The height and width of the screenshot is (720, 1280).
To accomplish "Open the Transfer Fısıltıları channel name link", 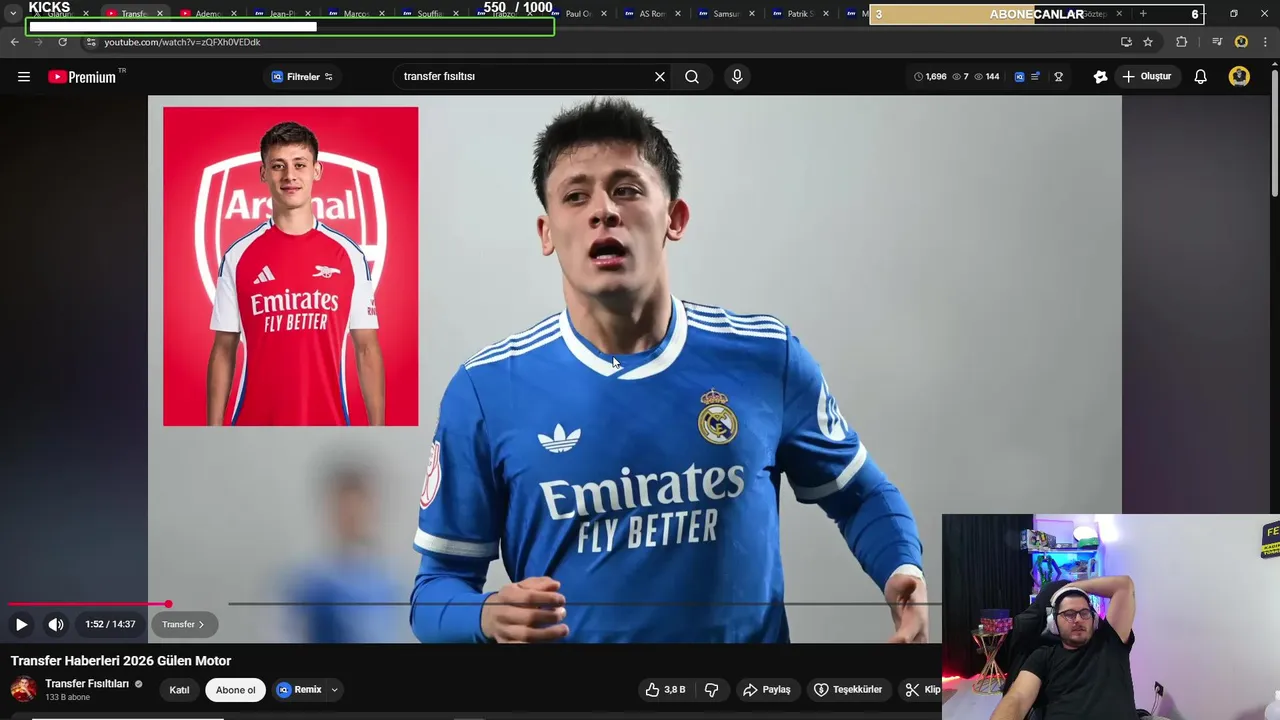I will coord(87,684).
